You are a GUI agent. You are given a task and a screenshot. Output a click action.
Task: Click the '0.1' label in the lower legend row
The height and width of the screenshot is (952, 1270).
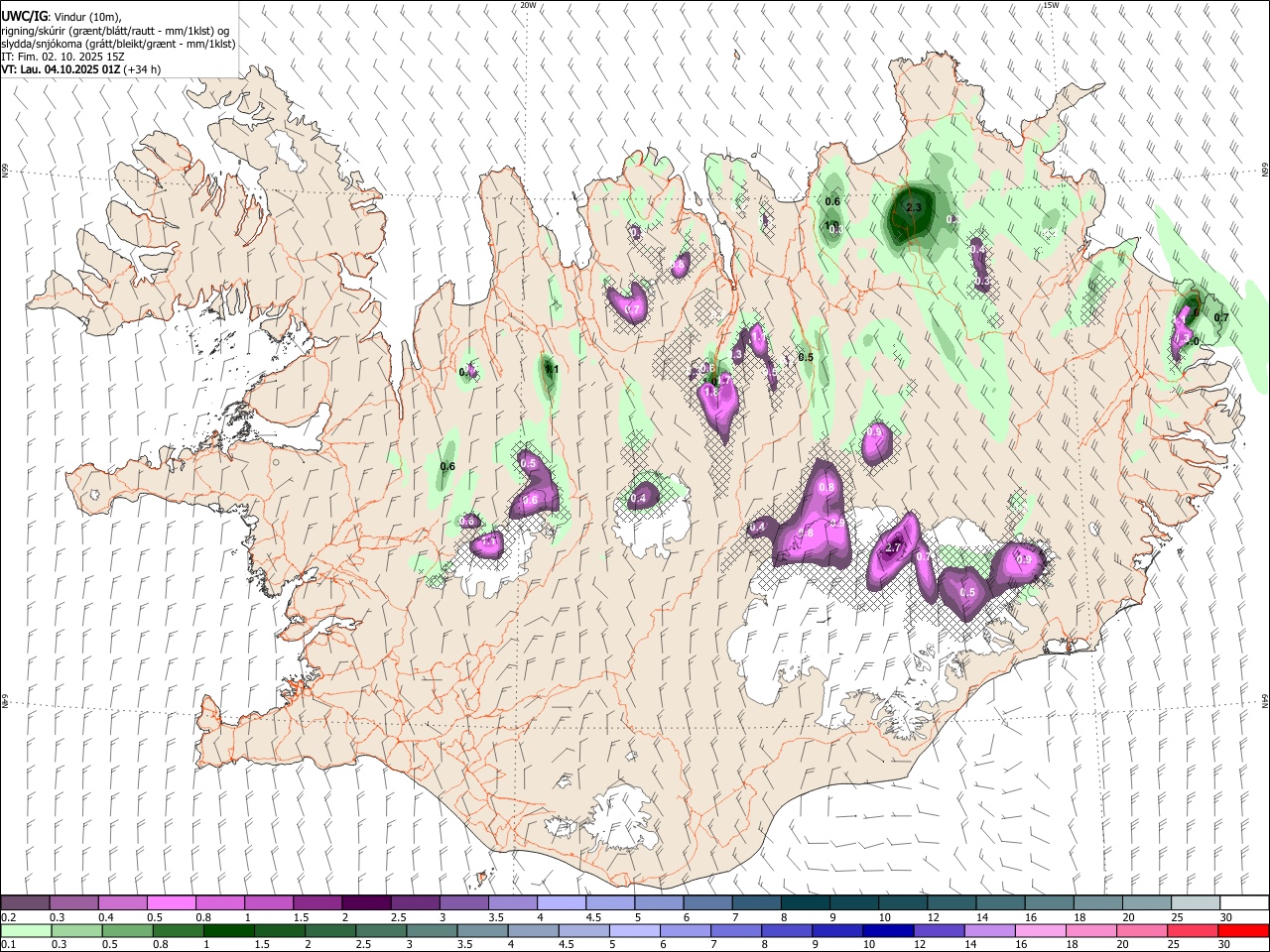[8, 944]
